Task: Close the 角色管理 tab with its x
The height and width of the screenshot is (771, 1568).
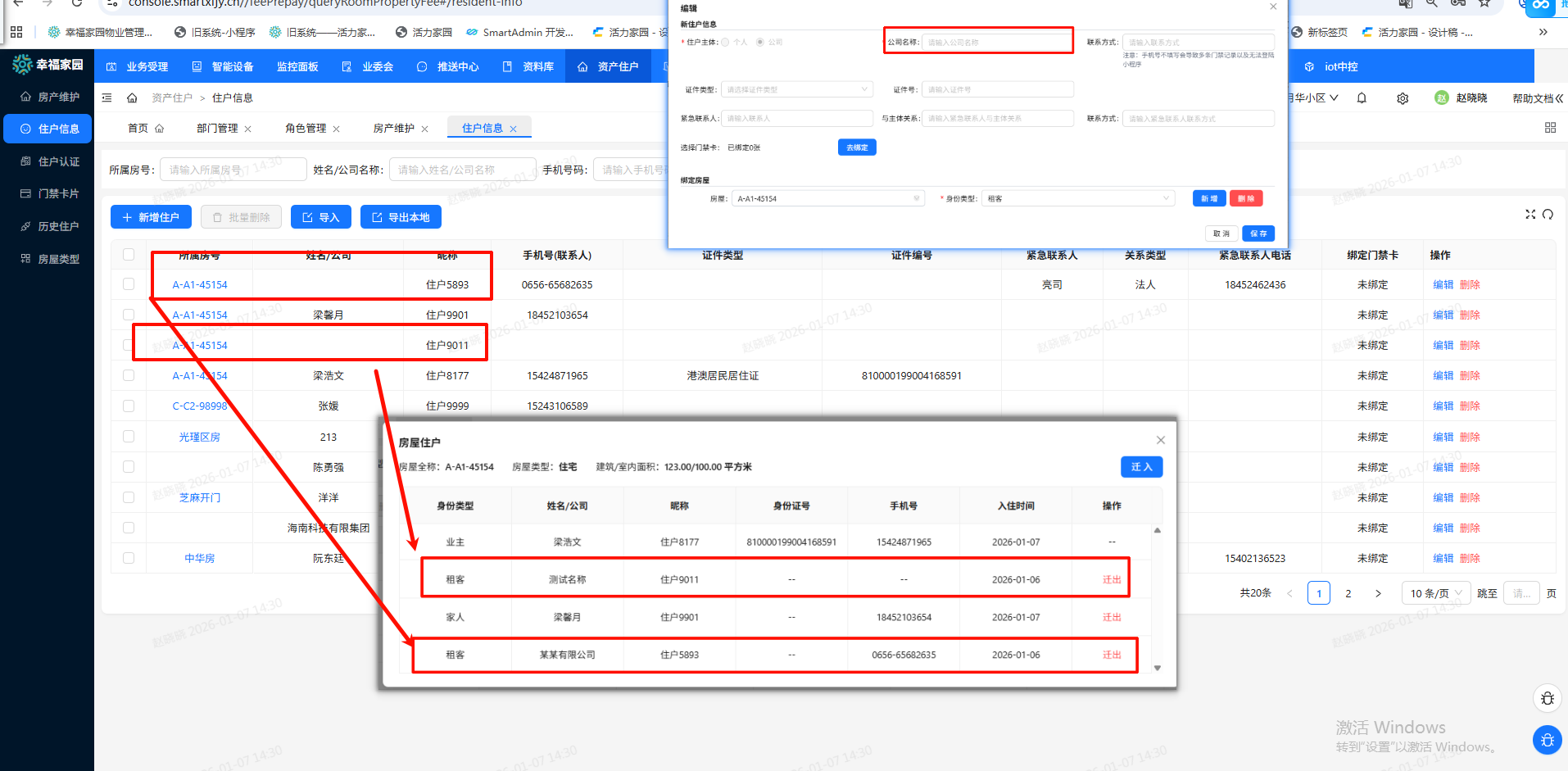Action: coord(337,129)
